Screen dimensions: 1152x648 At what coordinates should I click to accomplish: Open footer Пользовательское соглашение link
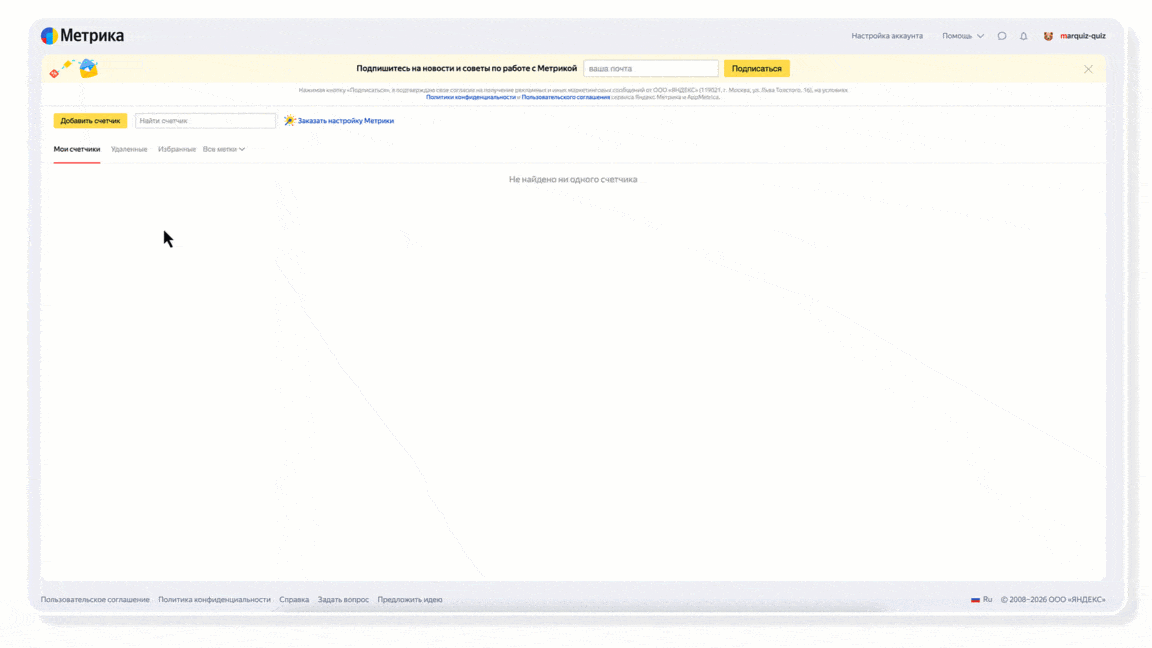click(95, 600)
